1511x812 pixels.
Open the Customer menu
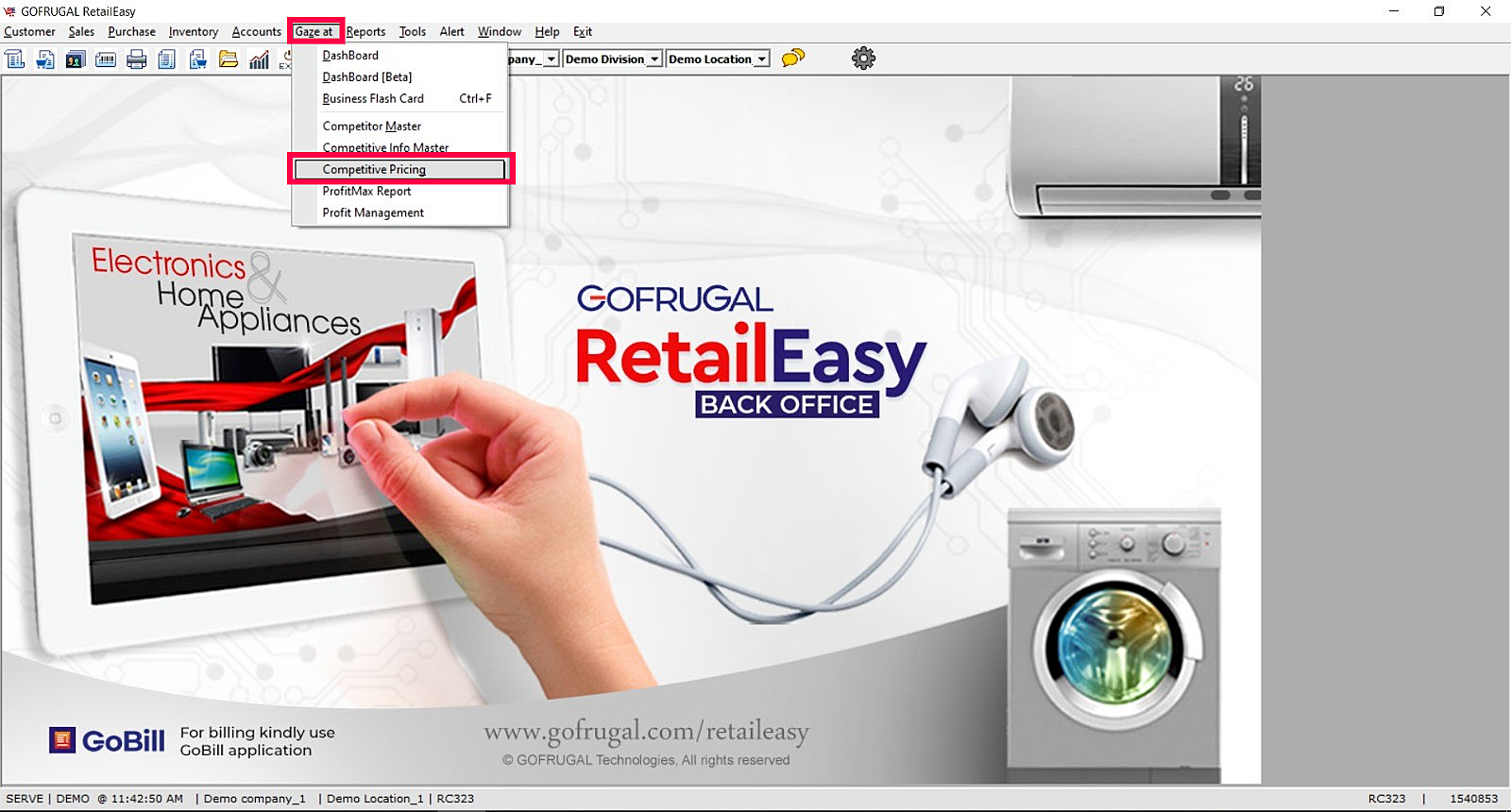(x=29, y=31)
